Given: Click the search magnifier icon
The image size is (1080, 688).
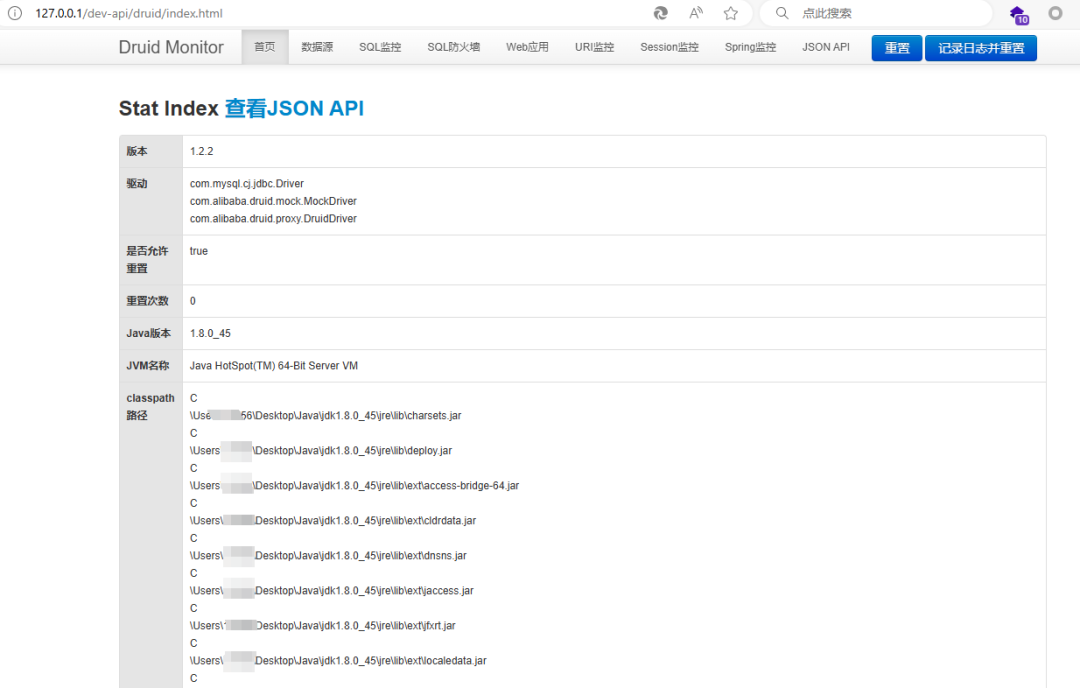Looking at the screenshot, I should [782, 13].
